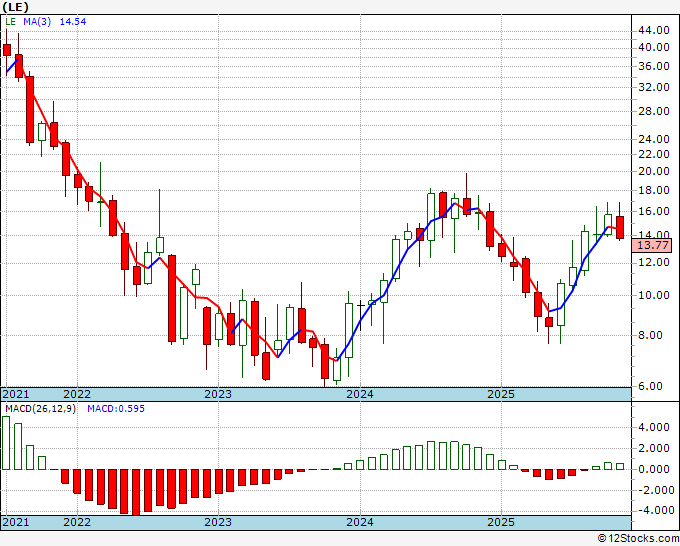Click the LE legend label in price panel
This screenshot has width=680, height=546.
tap(10, 21)
